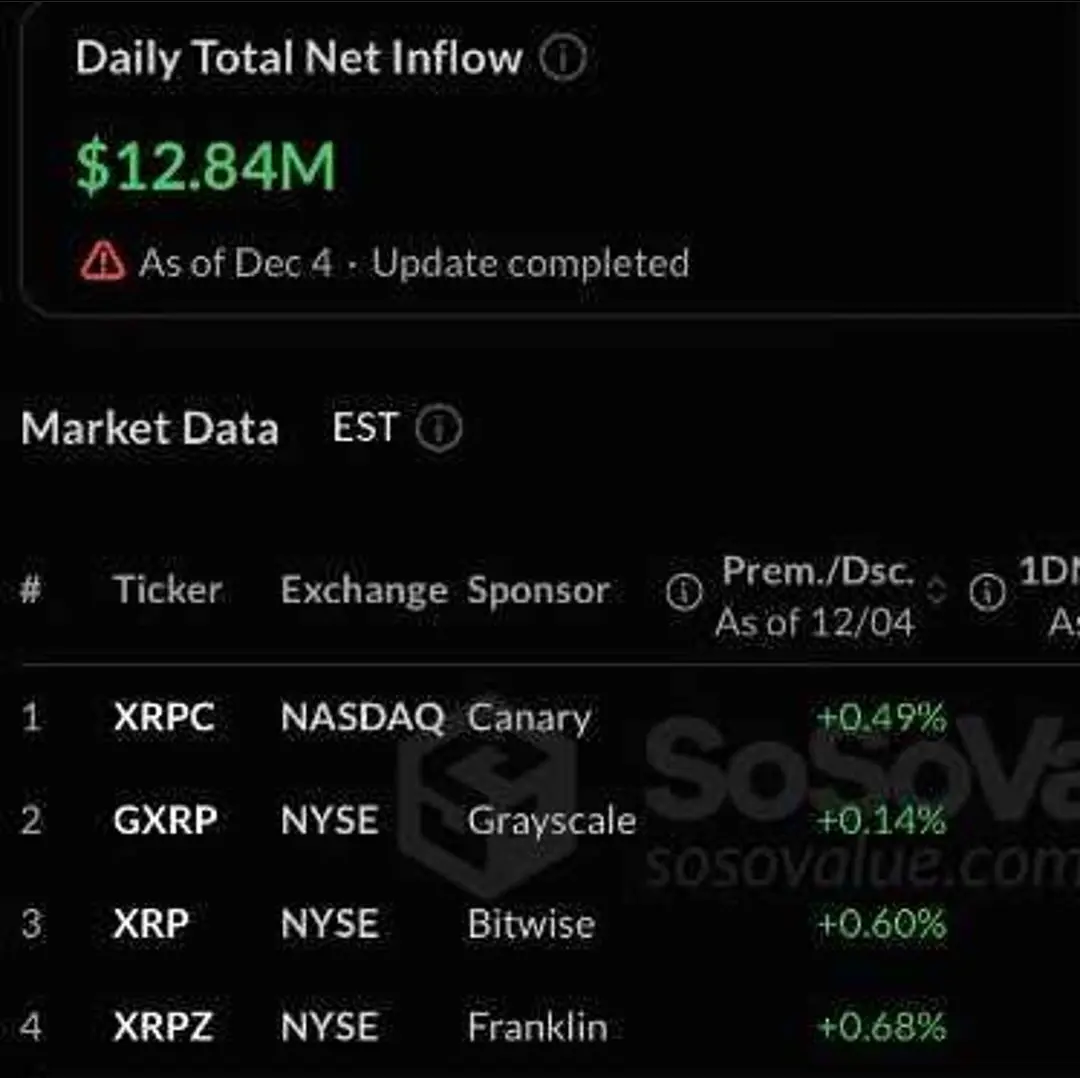Click the +0.60% premium value for Bitwise

pyautogui.click(x=882, y=924)
